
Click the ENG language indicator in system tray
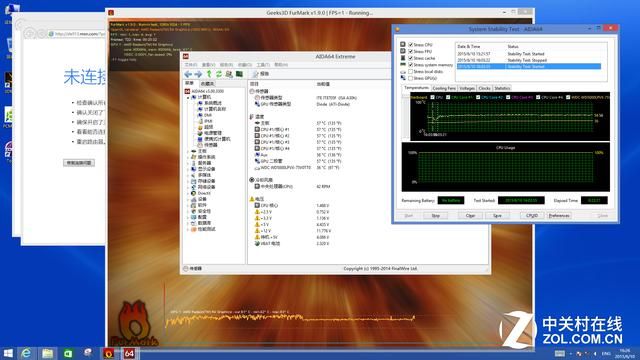pyautogui.click(x=606, y=353)
